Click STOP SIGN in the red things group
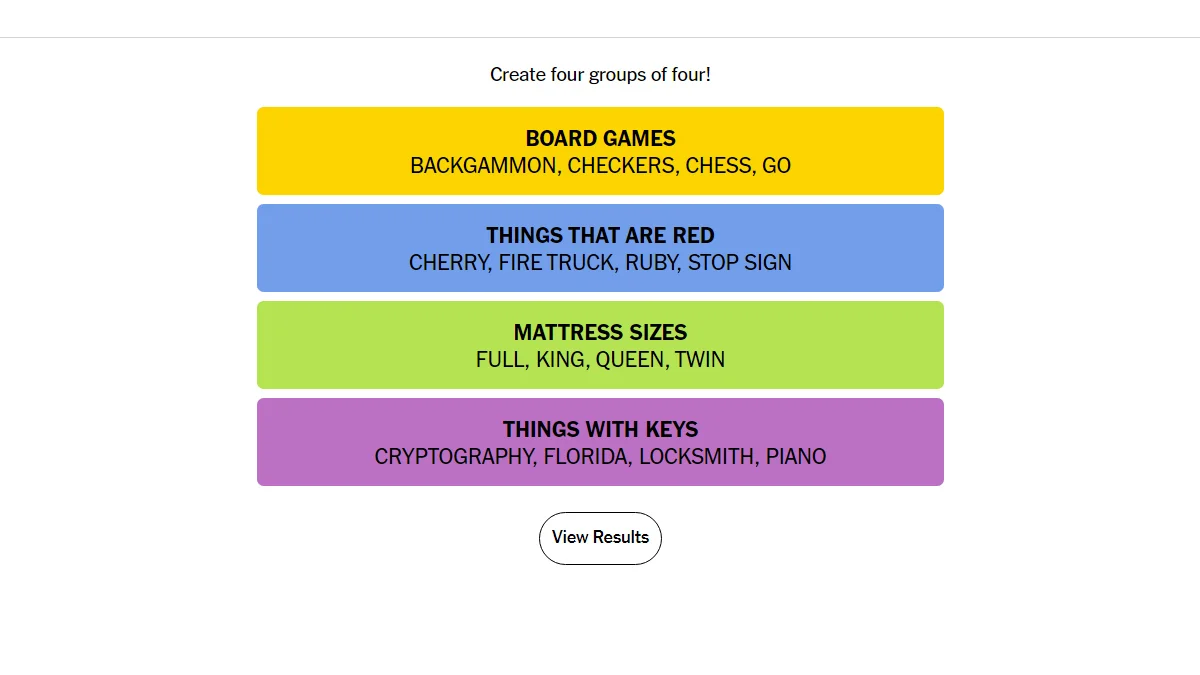The image size is (1200, 675). (739, 263)
